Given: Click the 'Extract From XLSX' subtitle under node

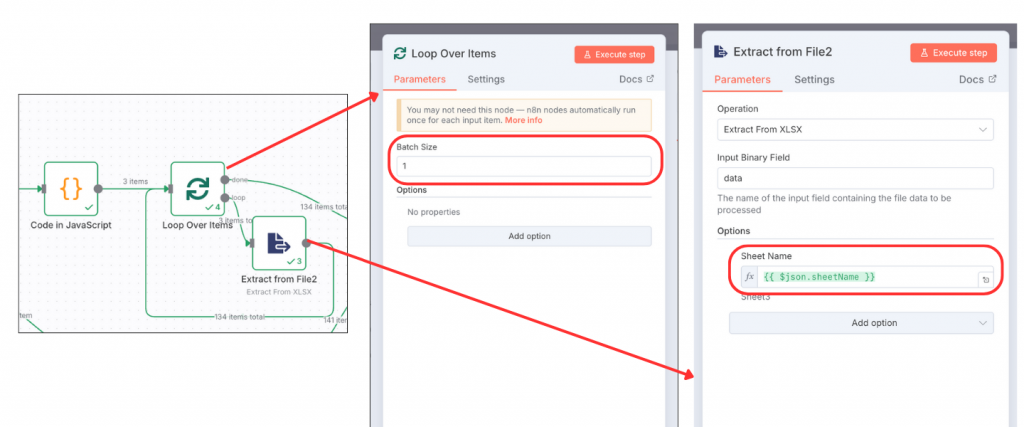Looking at the screenshot, I should tap(279, 292).
